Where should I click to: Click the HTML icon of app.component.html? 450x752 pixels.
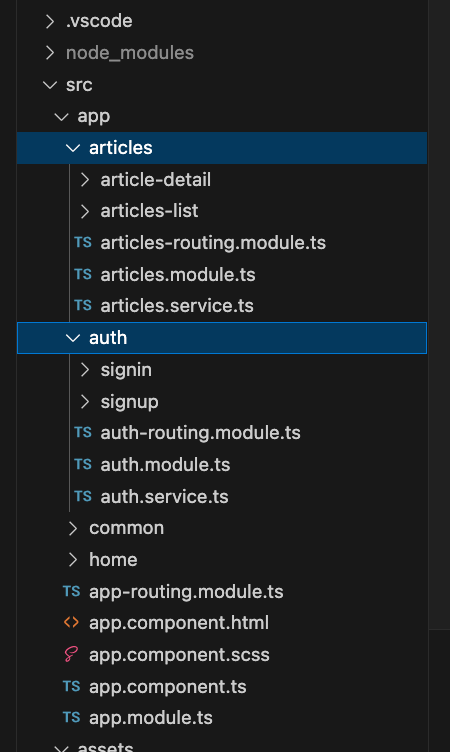coord(71,623)
